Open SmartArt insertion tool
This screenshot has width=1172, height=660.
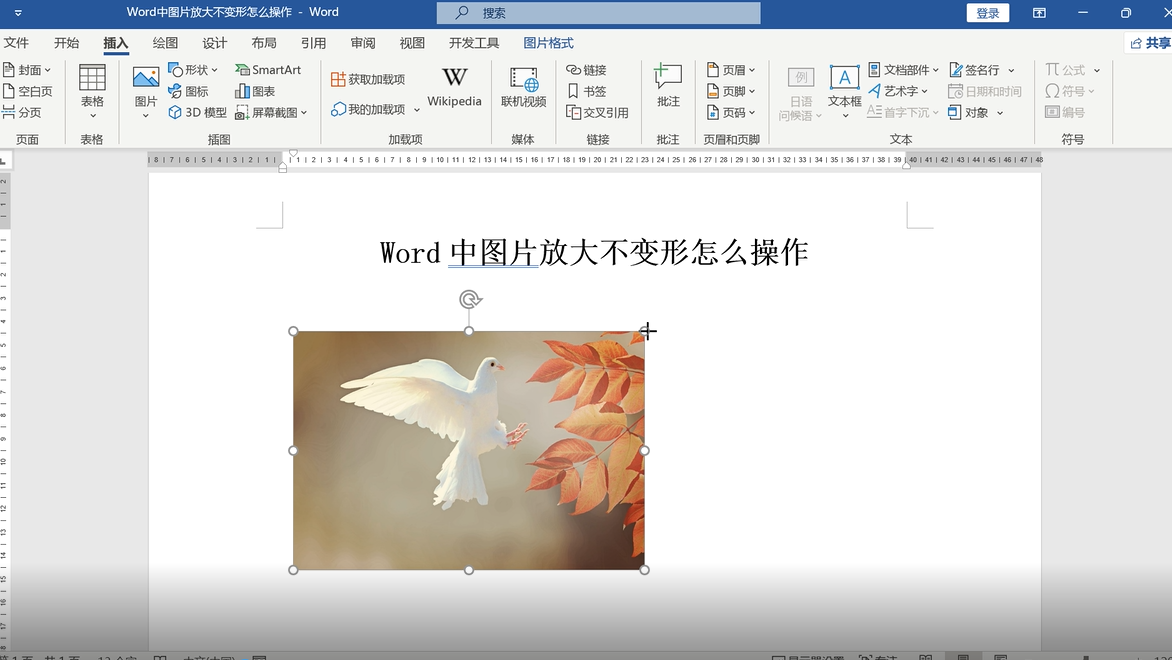coord(268,69)
